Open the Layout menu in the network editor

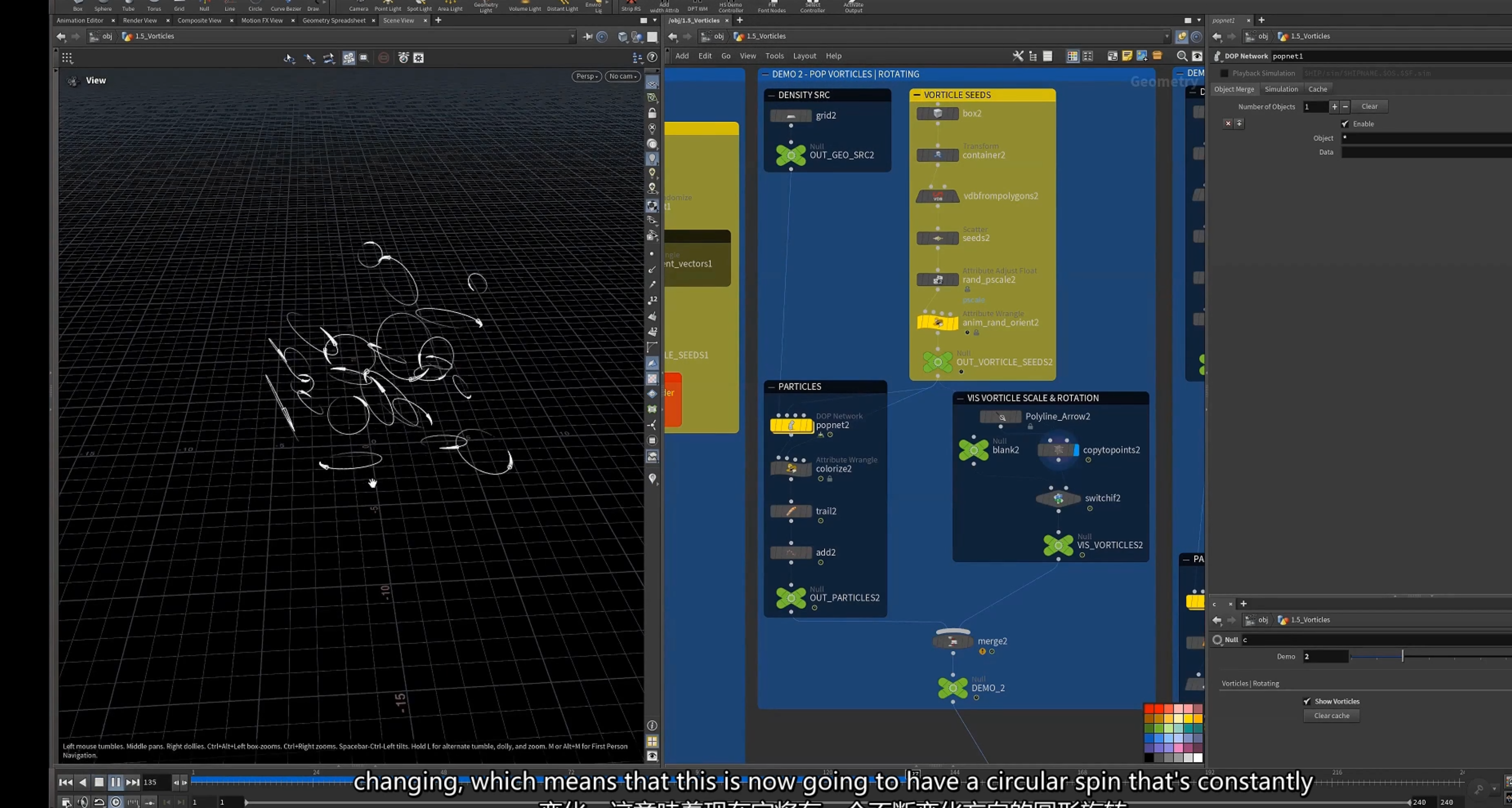tap(804, 56)
